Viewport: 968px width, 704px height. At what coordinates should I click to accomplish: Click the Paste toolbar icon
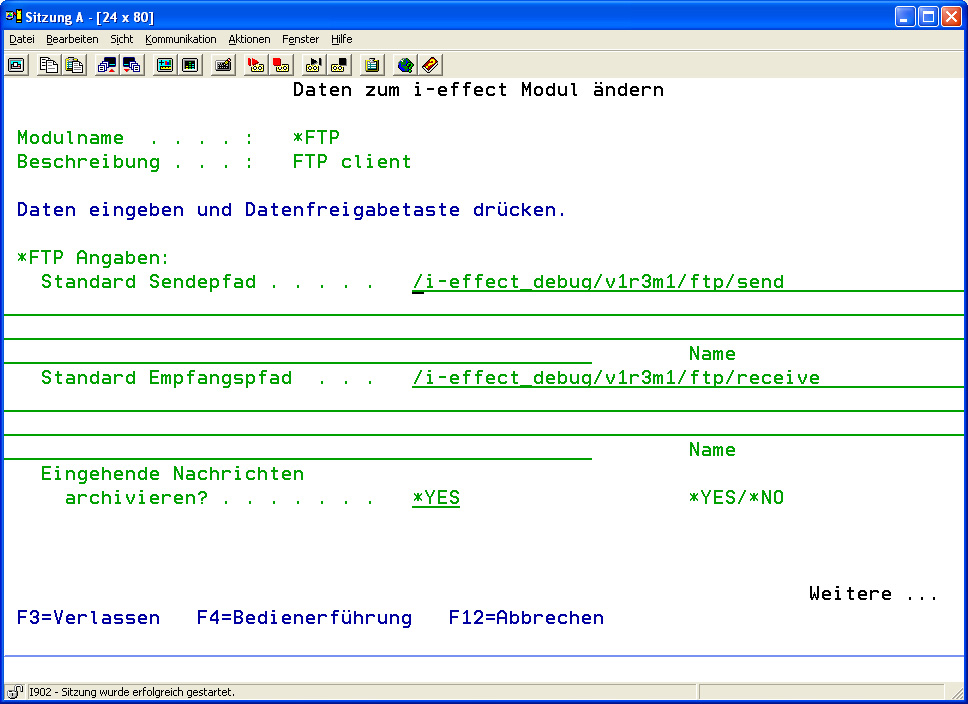click(74, 65)
